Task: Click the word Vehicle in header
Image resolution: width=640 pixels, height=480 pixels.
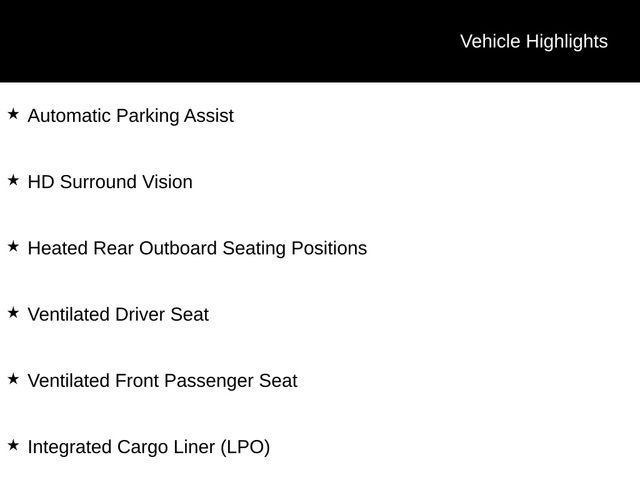Action: click(x=490, y=42)
